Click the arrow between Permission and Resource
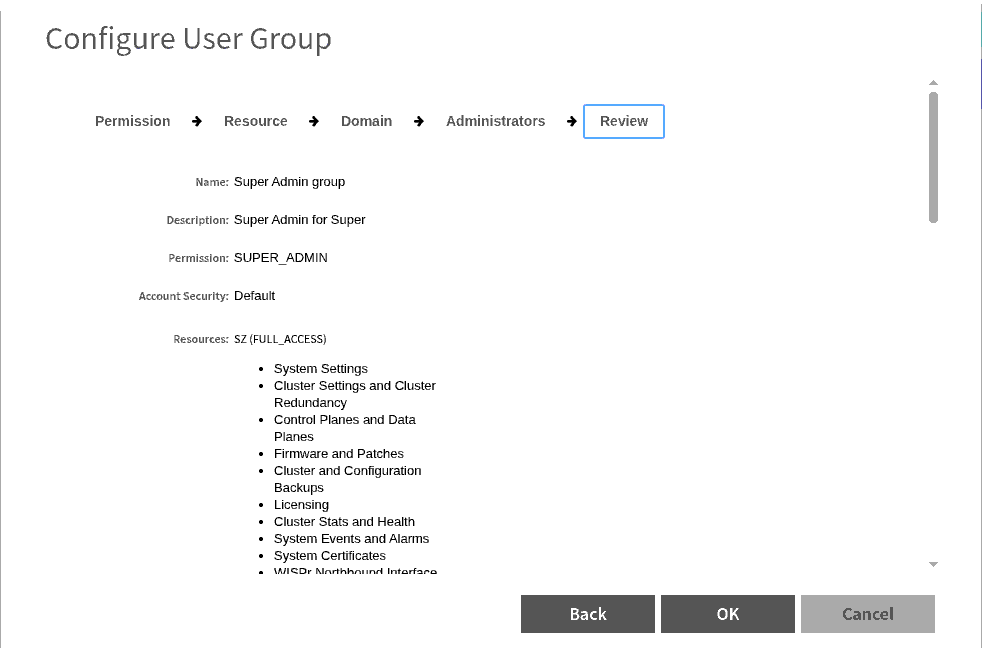Image resolution: width=982 pixels, height=649 pixels. click(x=197, y=121)
